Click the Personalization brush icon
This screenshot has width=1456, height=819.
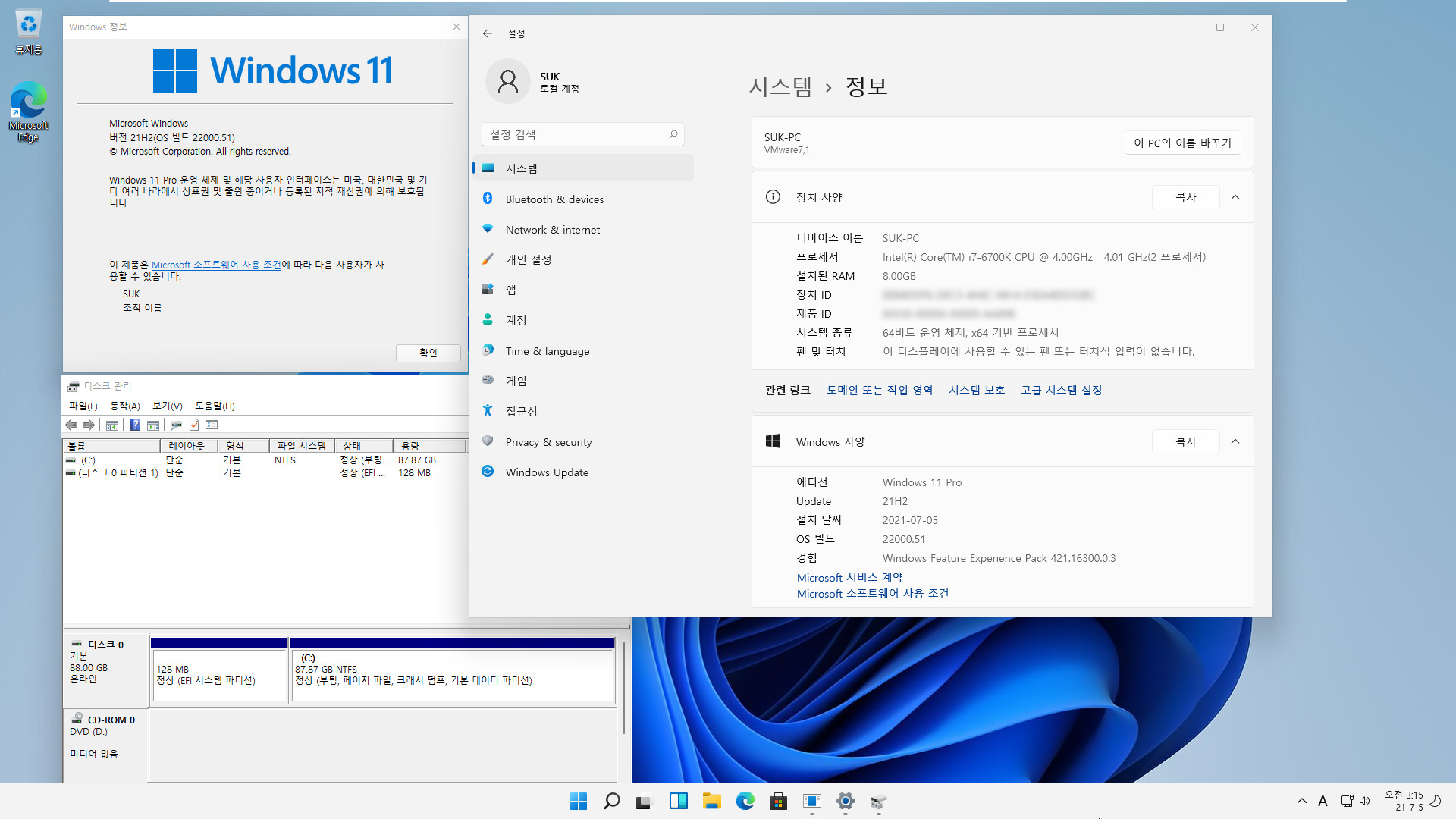[x=488, y=259]
